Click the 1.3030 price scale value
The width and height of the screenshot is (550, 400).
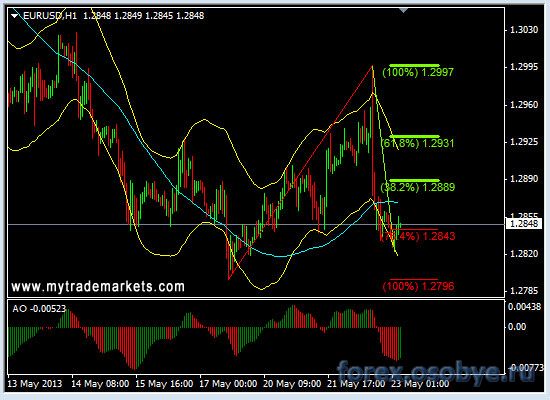coord(523,29)
